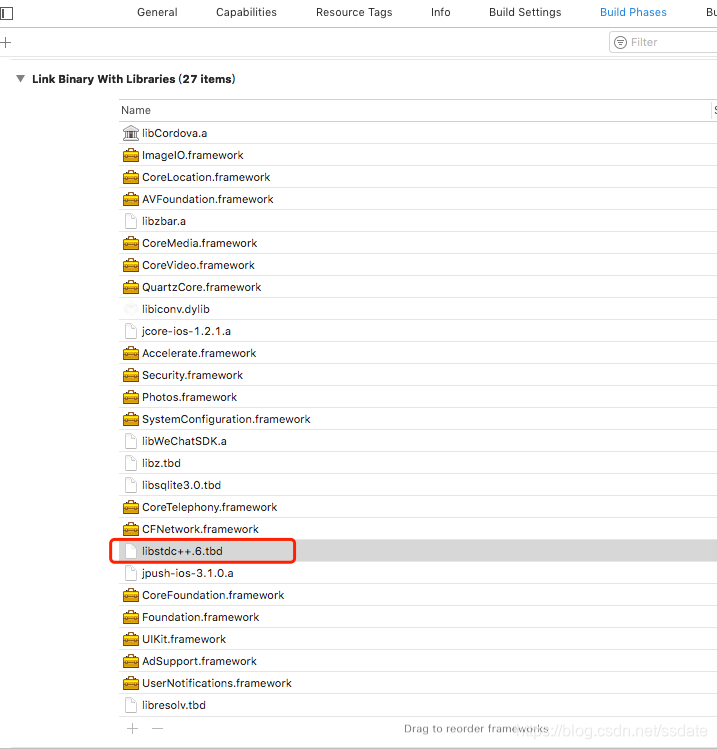Open the General tab

(x=157, y=12)
